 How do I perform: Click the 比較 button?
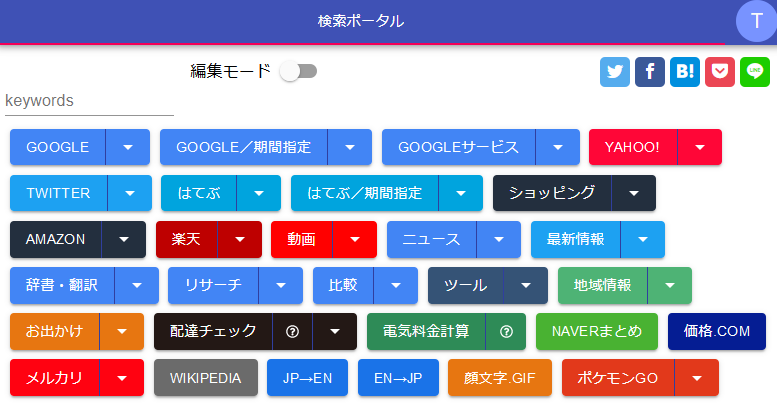[343, 286]
